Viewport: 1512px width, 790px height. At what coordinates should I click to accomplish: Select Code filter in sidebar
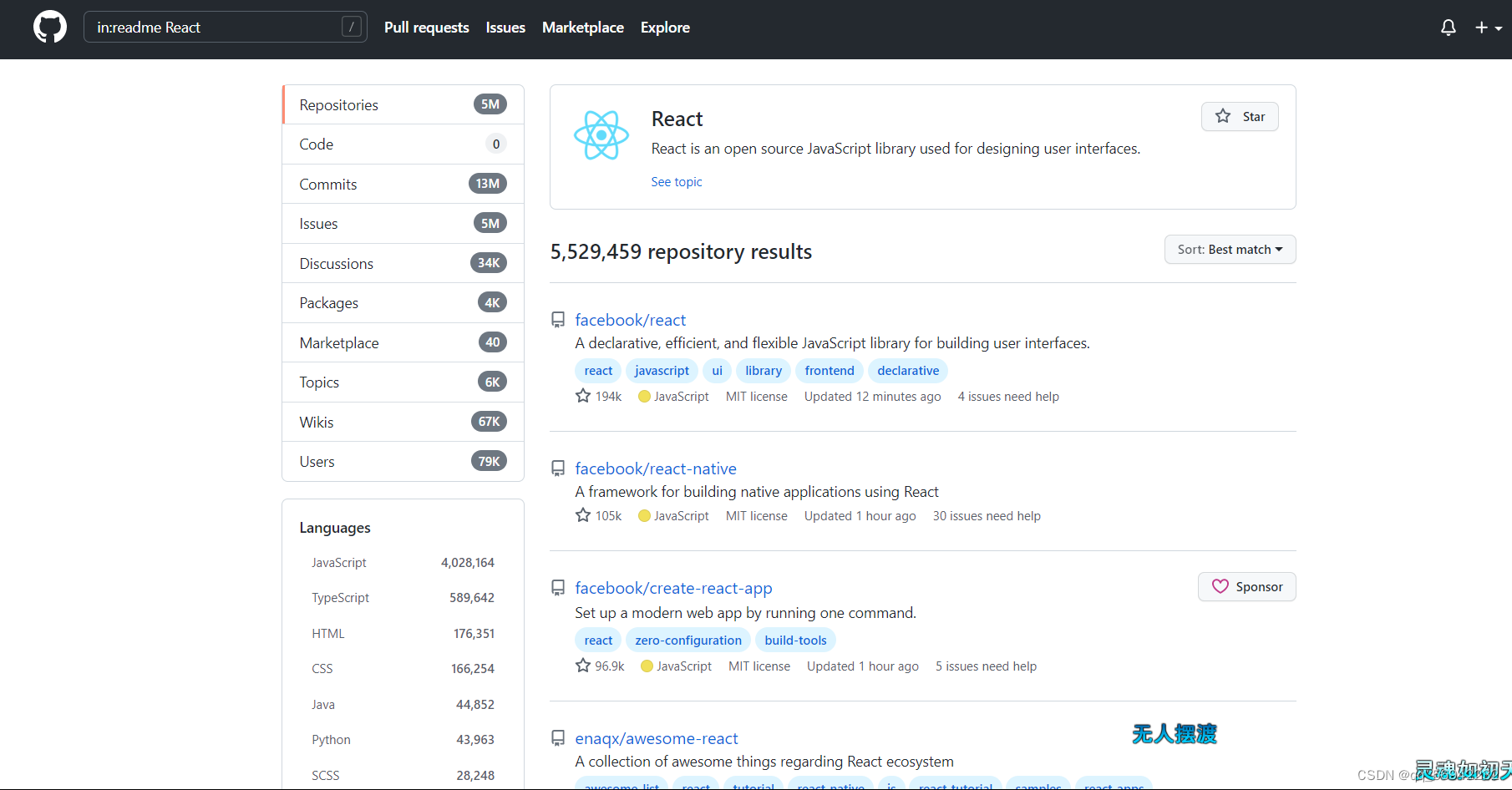point(403,144)
